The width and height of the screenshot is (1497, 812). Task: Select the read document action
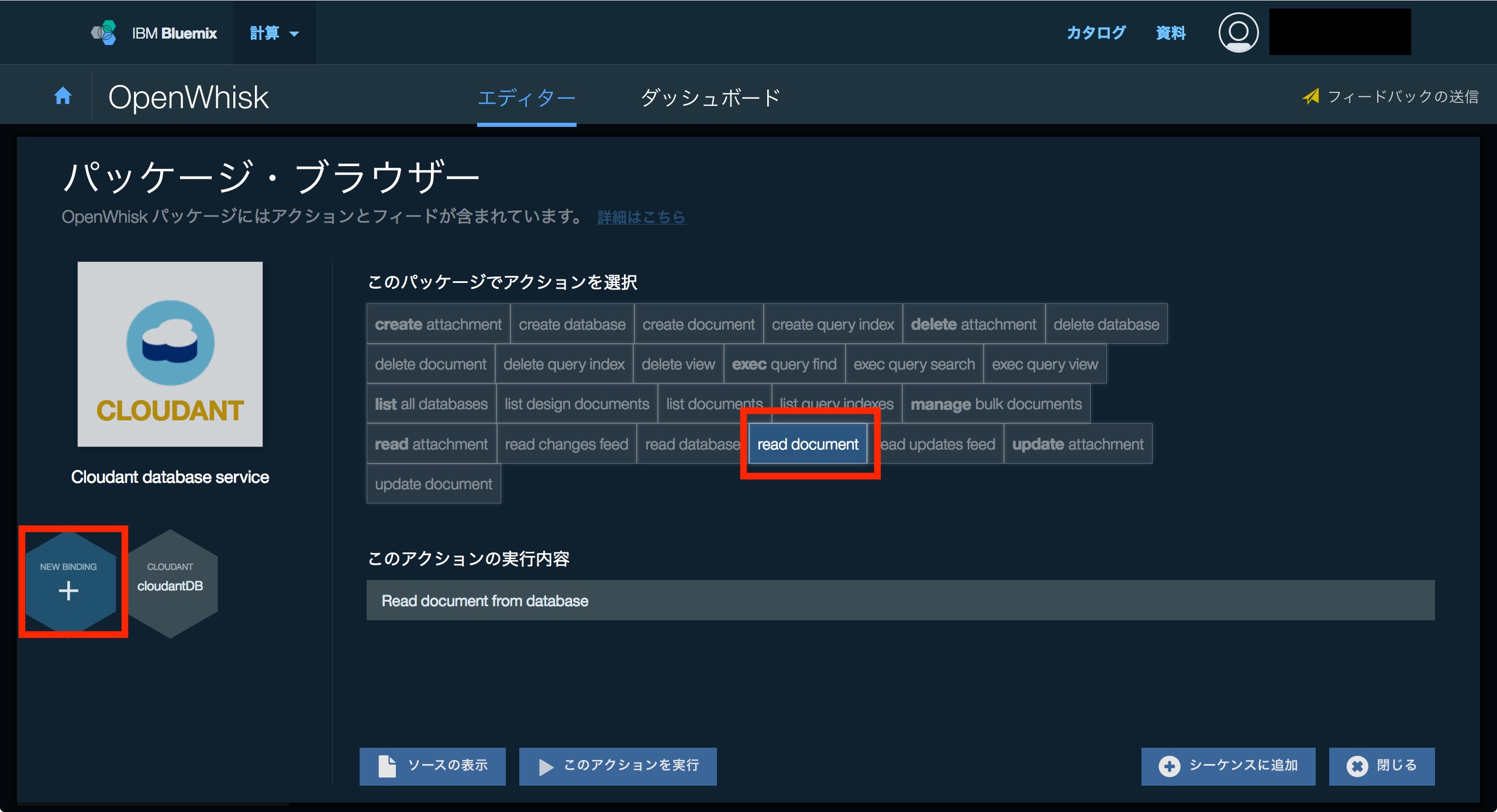pos(808,444)
